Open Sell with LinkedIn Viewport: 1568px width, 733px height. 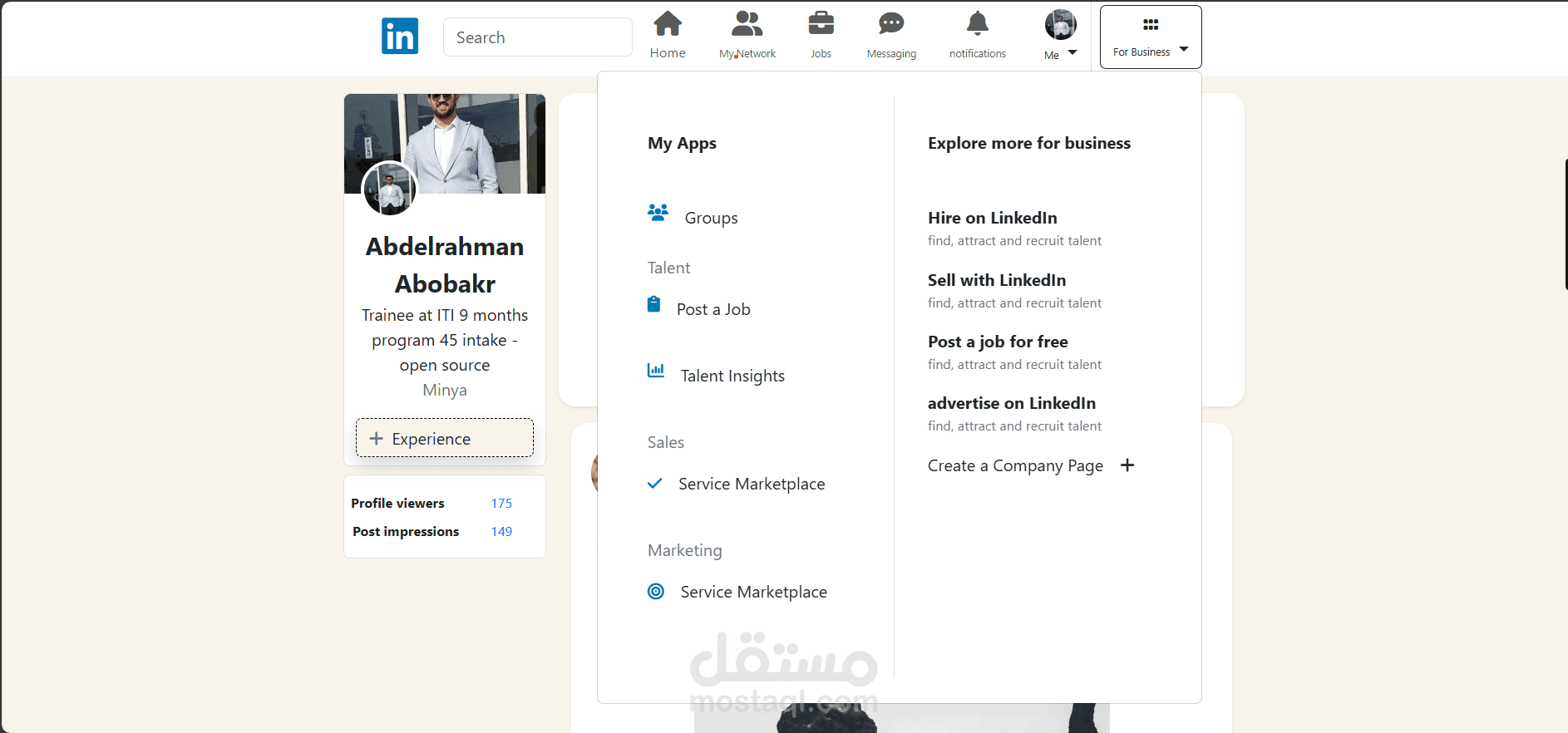pos(997,280)
